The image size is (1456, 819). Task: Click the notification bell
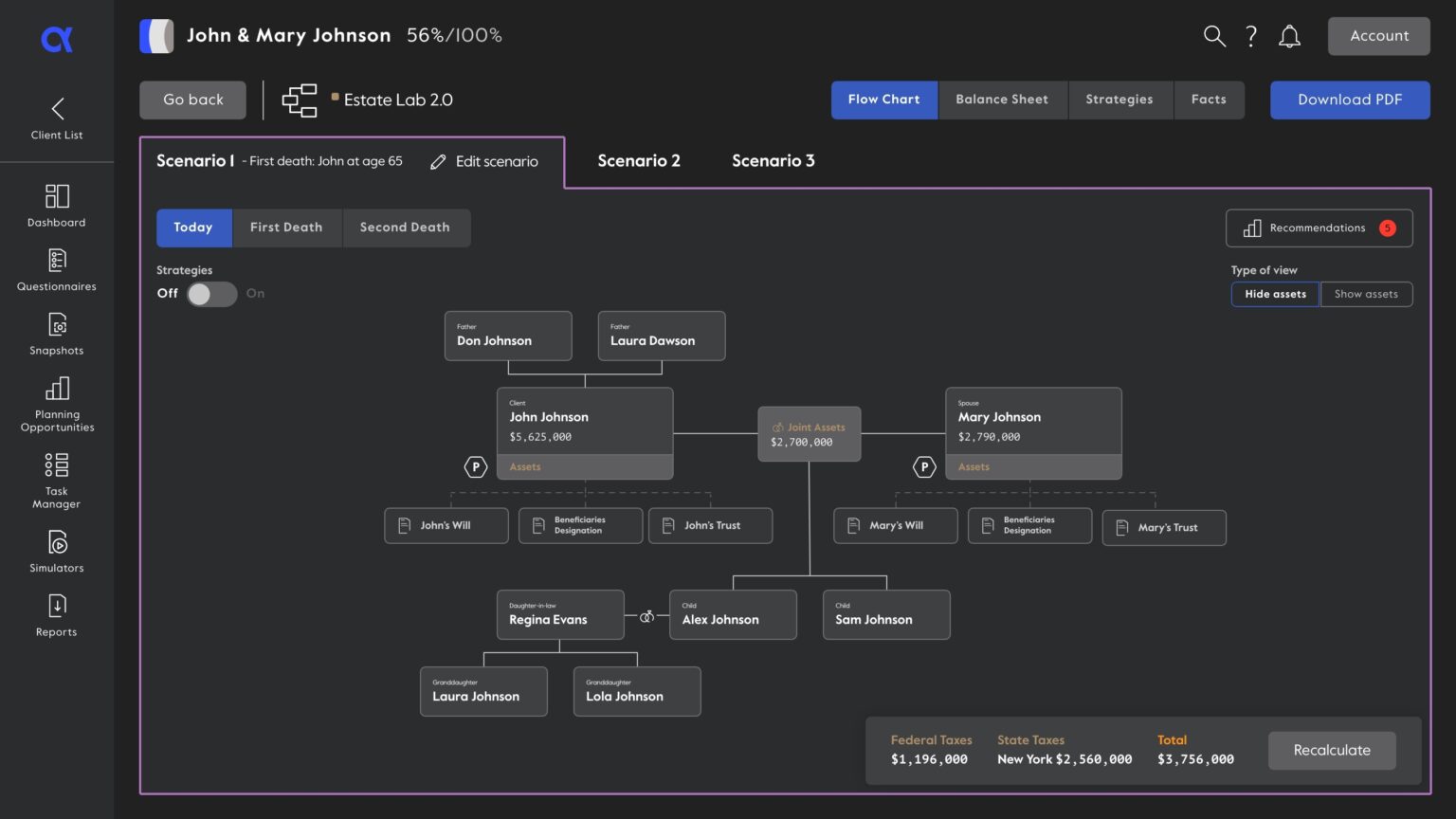coord(1289,35)
